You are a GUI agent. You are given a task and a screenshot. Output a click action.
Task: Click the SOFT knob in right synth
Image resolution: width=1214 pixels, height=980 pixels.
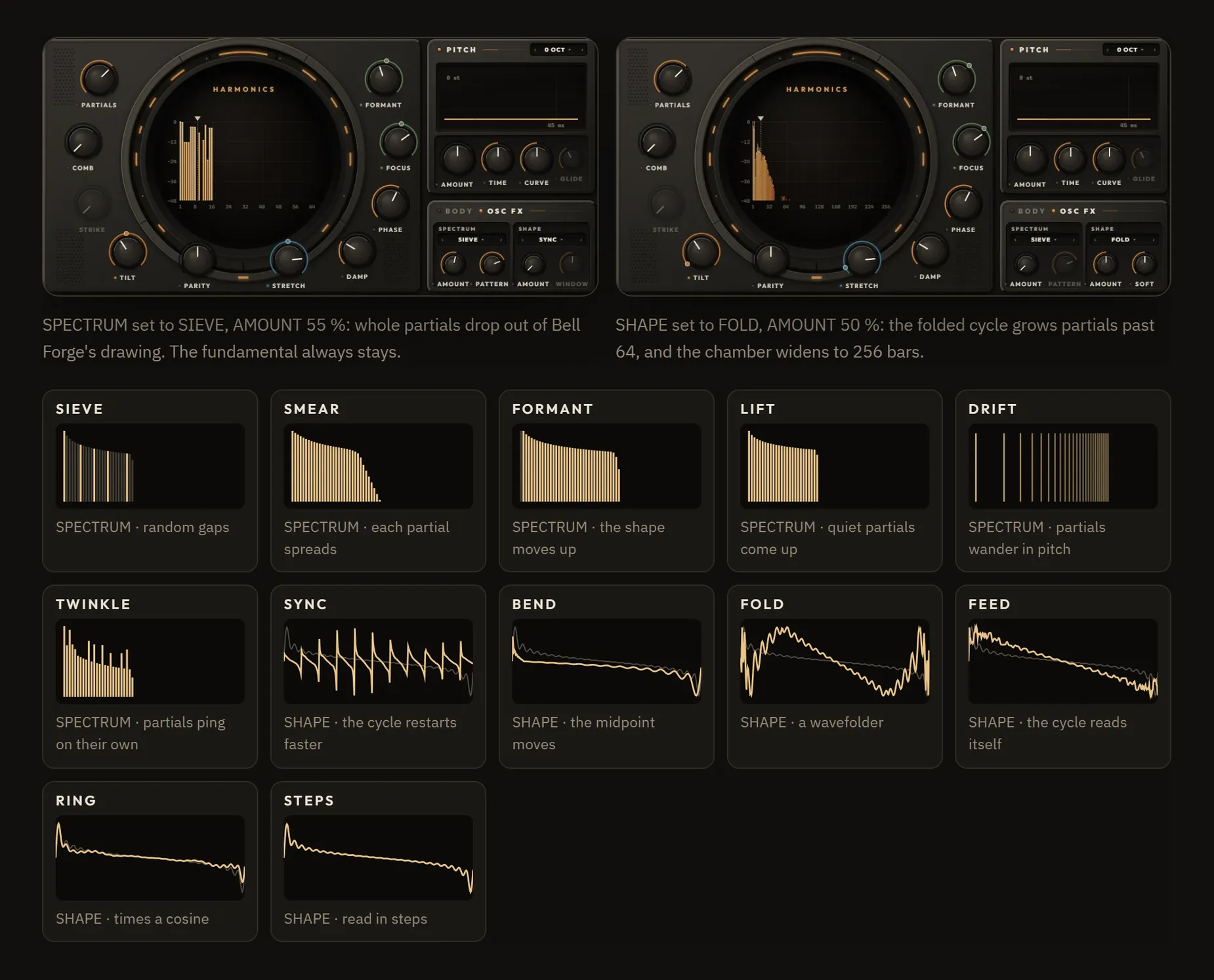pyautogui.click(x=1144, y=264)
